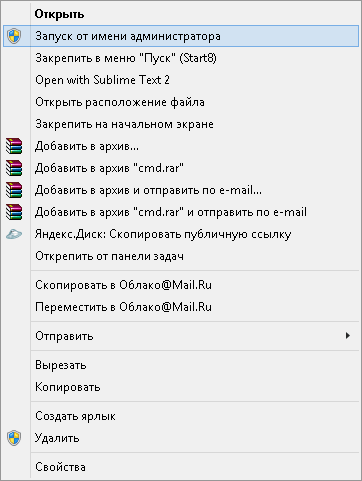Click WinRAR icon beside "cmd.rar" и отправить по e-mail
Viewport: 362px width, 481px height.
(x=14, y=212)
